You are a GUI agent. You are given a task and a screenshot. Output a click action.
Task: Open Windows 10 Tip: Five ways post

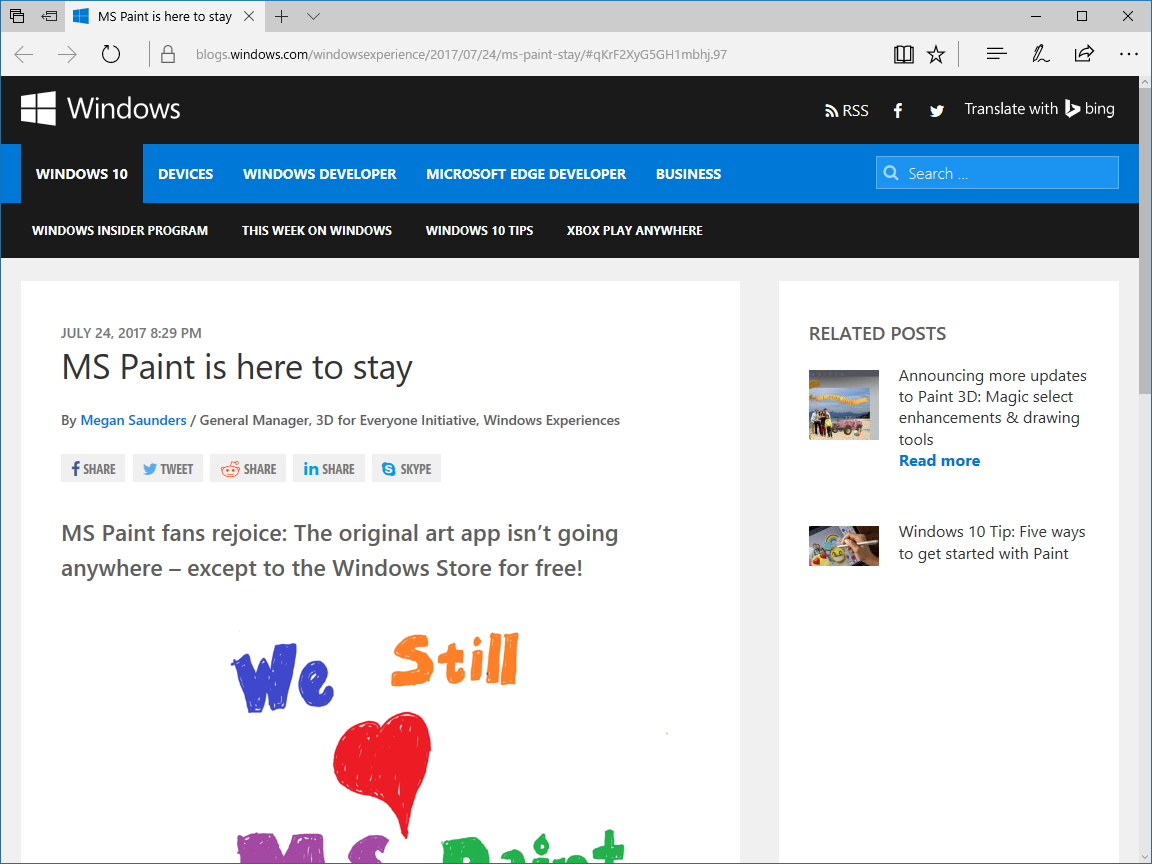pos(991,542)
